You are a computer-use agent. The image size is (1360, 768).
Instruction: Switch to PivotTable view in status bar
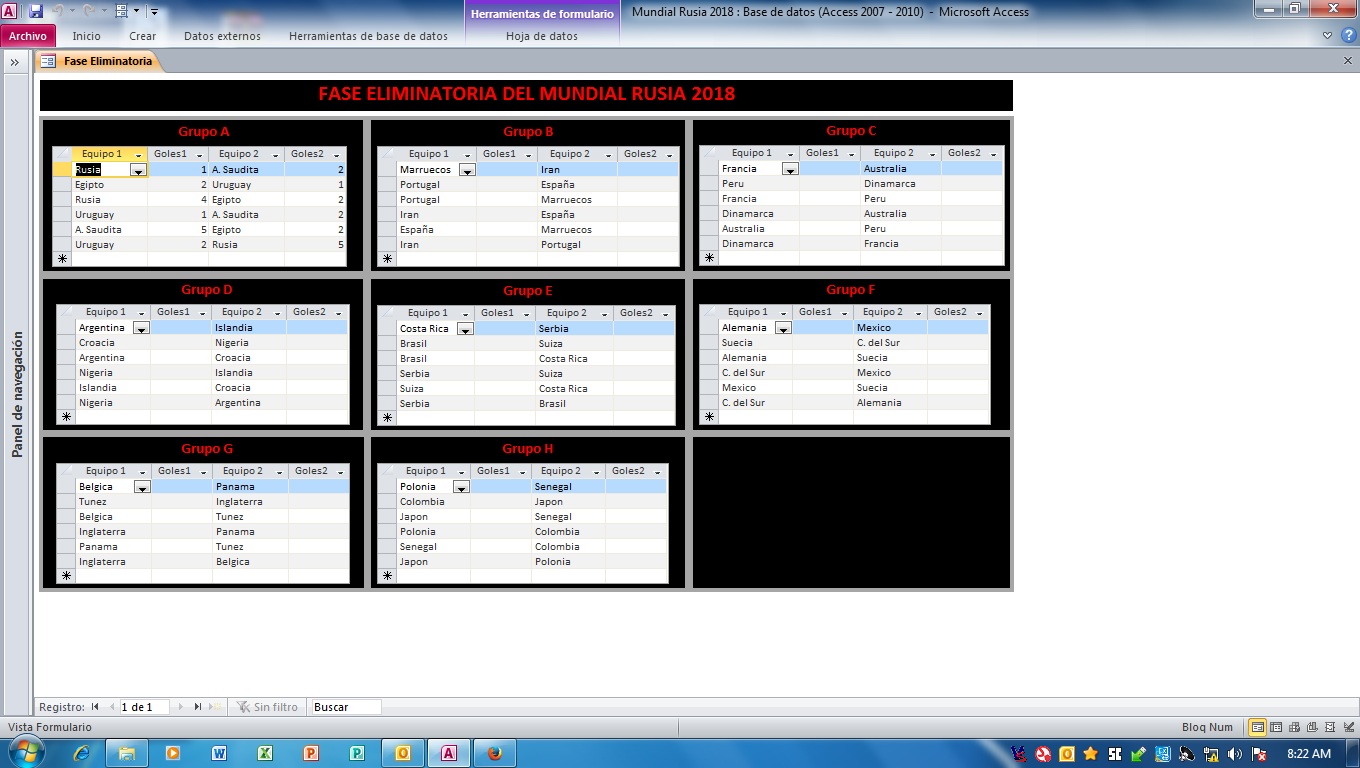1295,727
